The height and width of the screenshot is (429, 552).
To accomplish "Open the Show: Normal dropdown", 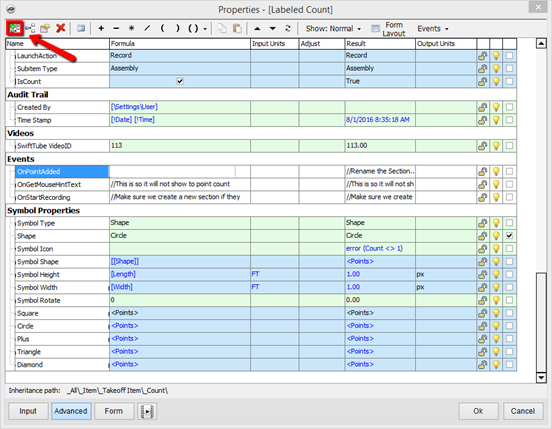I will tap(333, 29).
